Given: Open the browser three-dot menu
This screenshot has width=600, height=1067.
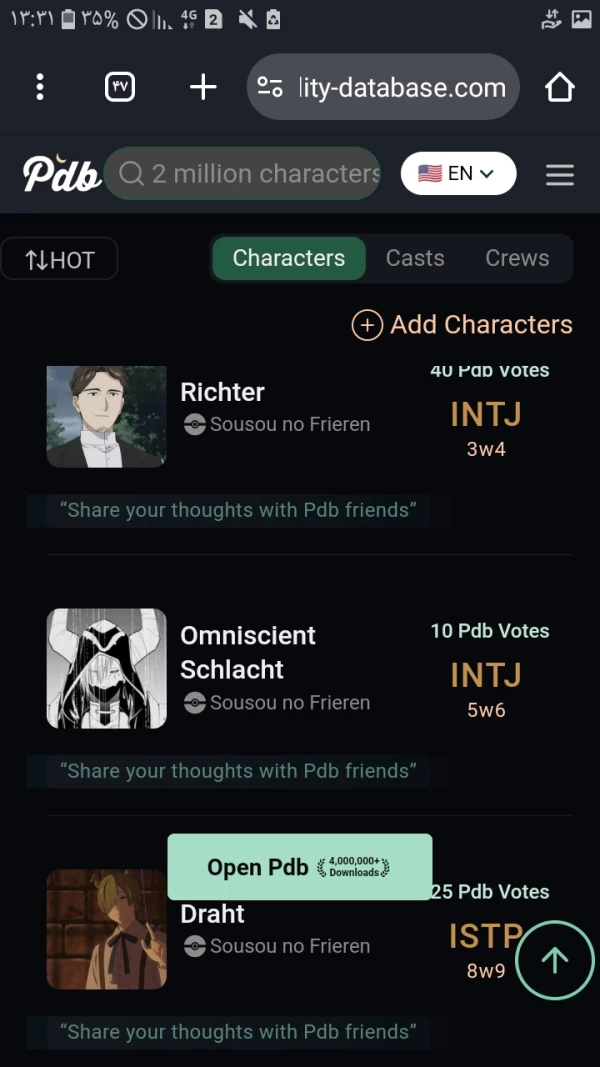Looking at the screenshot, I should tap(40, 87).
